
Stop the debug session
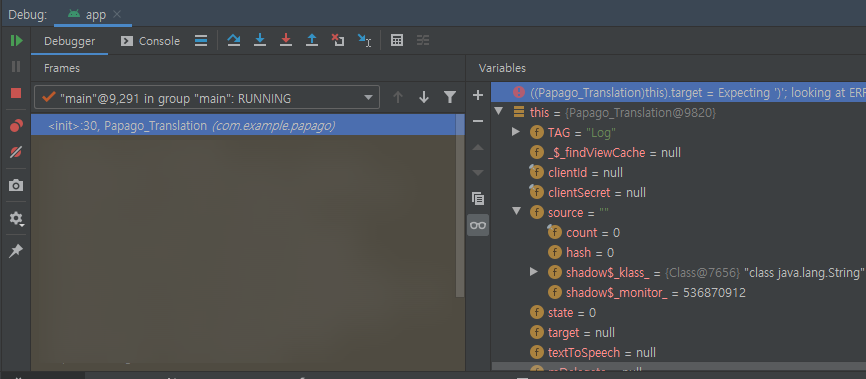(16, 93)
